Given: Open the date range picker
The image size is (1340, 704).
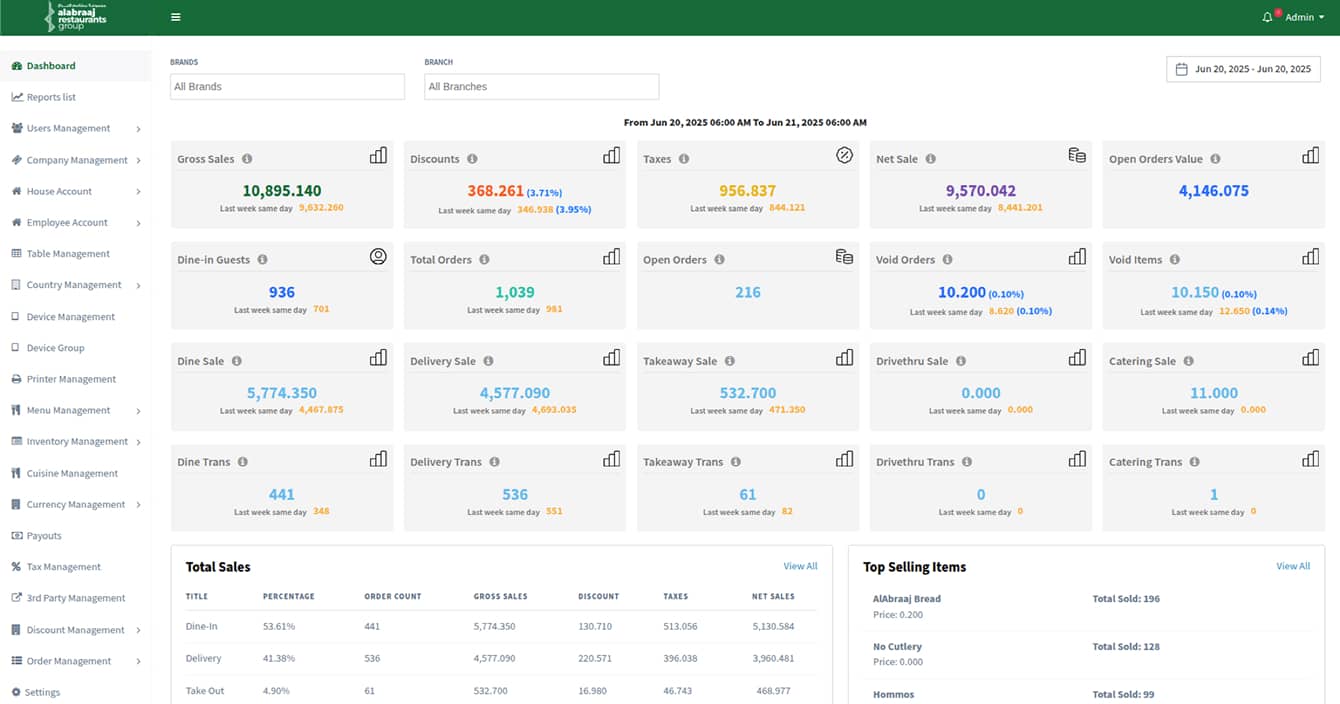Looking at the screenshot, I should 1243,69.
